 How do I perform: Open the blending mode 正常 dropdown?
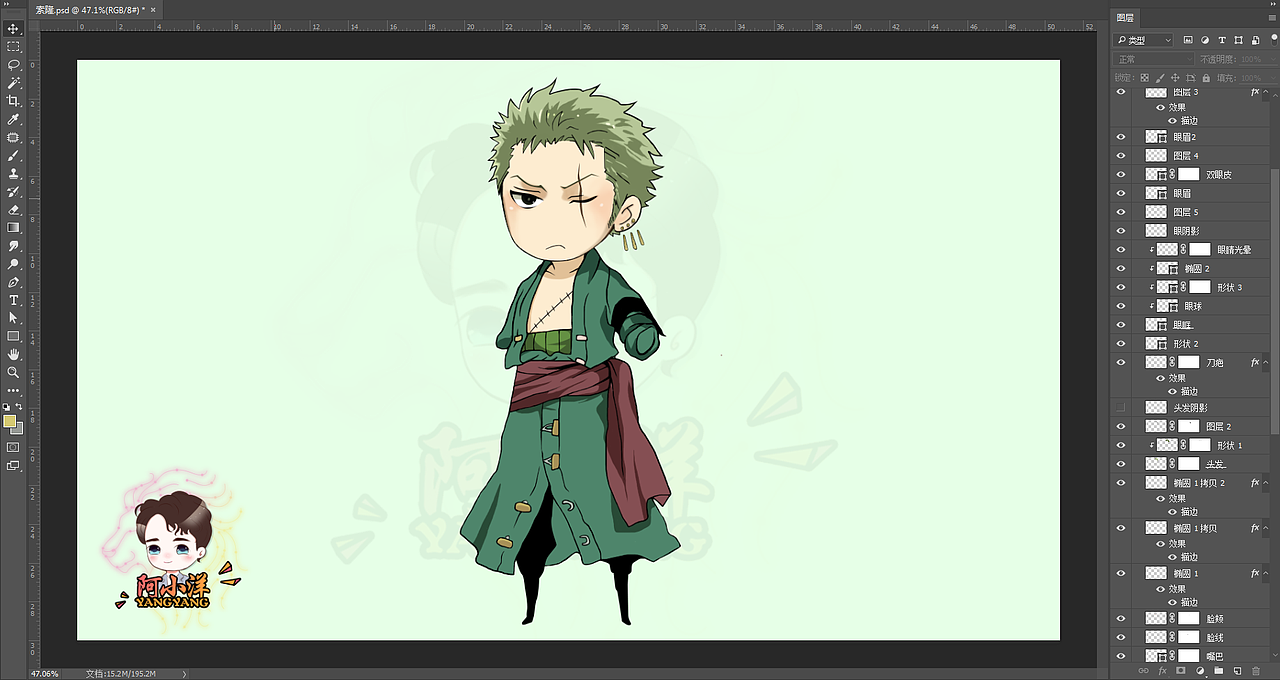click(1153, 59)
